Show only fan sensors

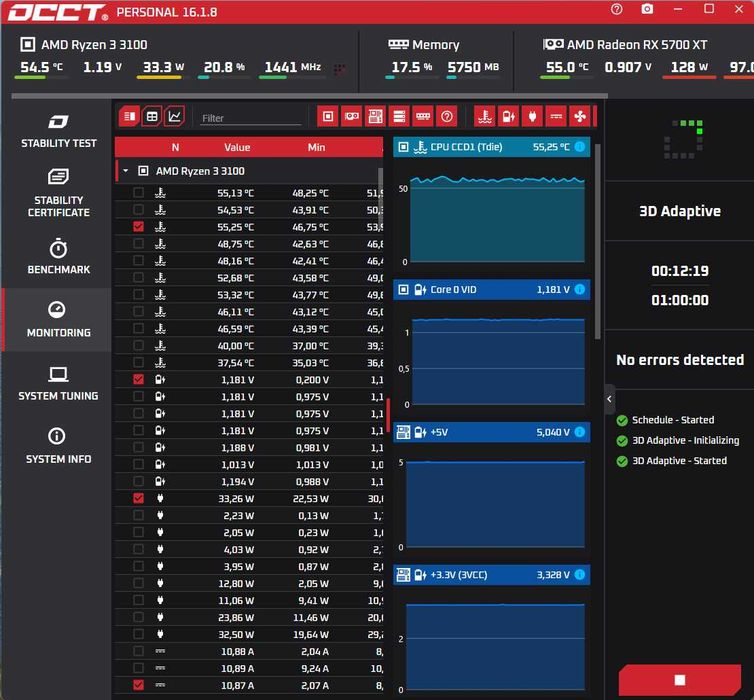click(x=580, y=116)
